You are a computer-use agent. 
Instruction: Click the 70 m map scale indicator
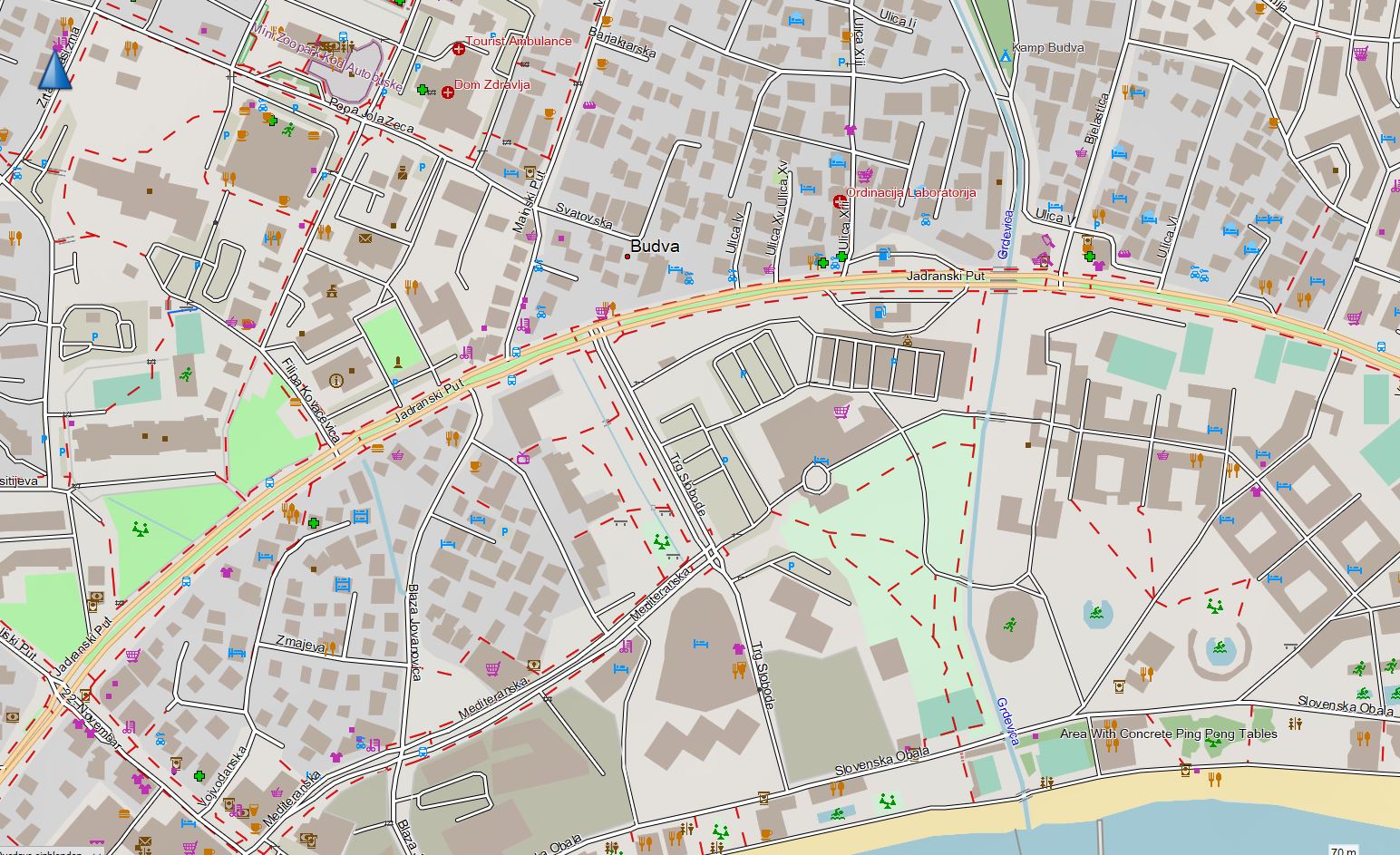[x=1343, y=850]
